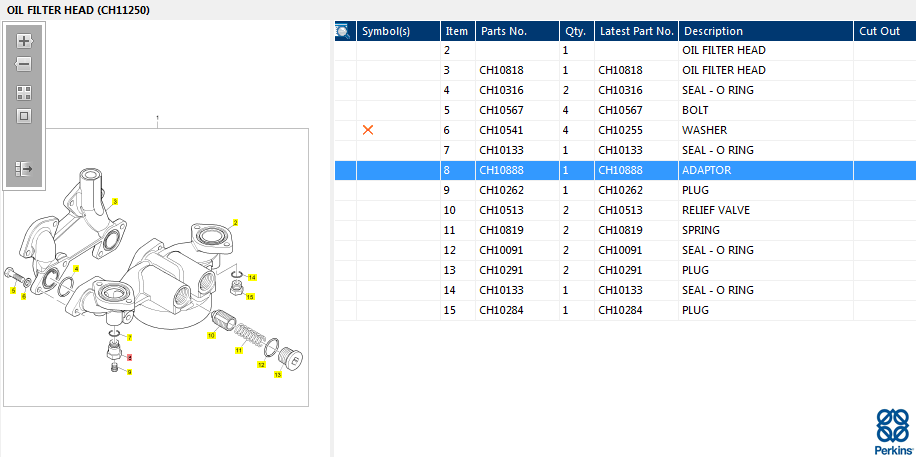Select callout 13 by the plug
916x457 pixels.
pos(278,375)
